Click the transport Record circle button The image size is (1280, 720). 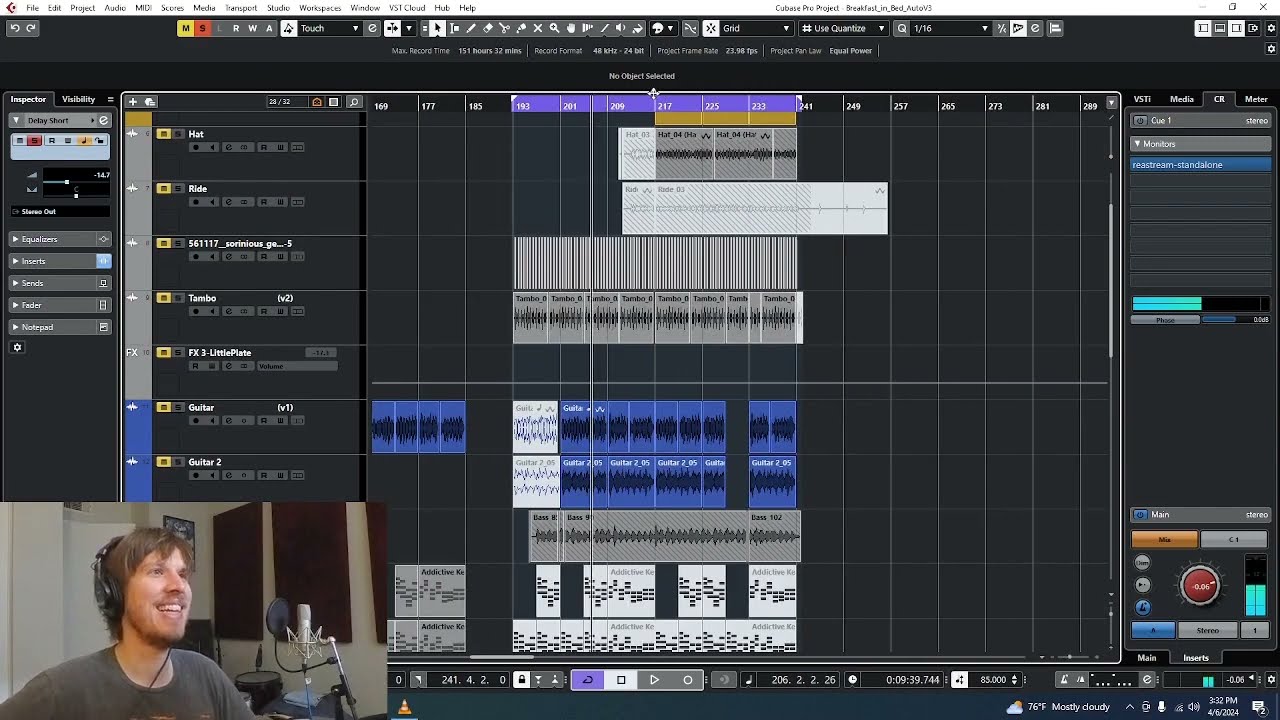688,680
